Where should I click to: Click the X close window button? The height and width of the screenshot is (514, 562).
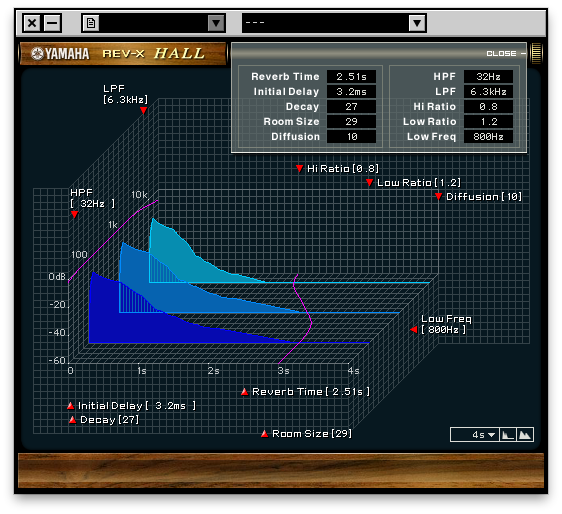coord(32,23)
